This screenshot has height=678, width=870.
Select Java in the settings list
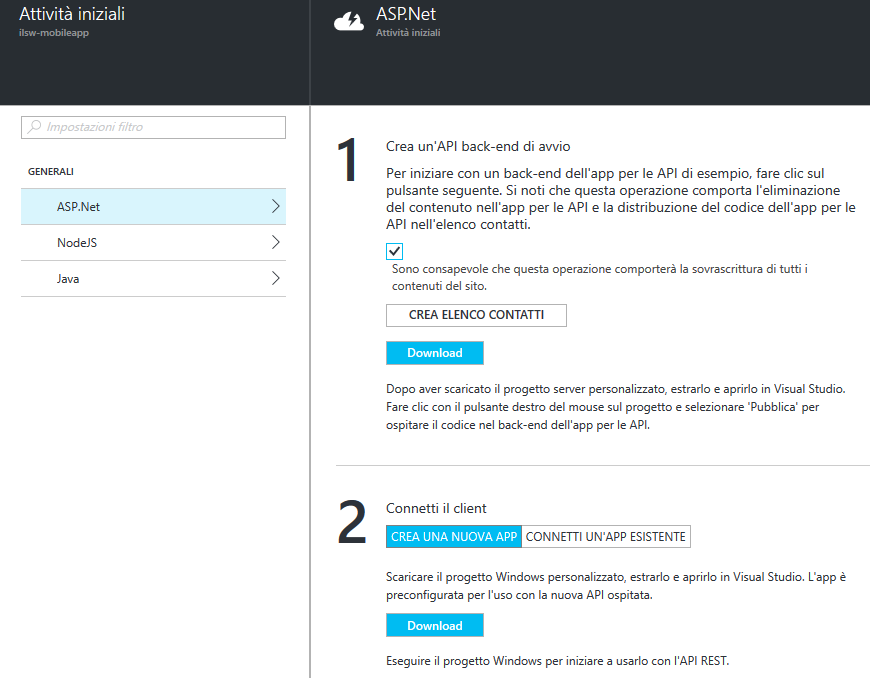coord(153,279)
